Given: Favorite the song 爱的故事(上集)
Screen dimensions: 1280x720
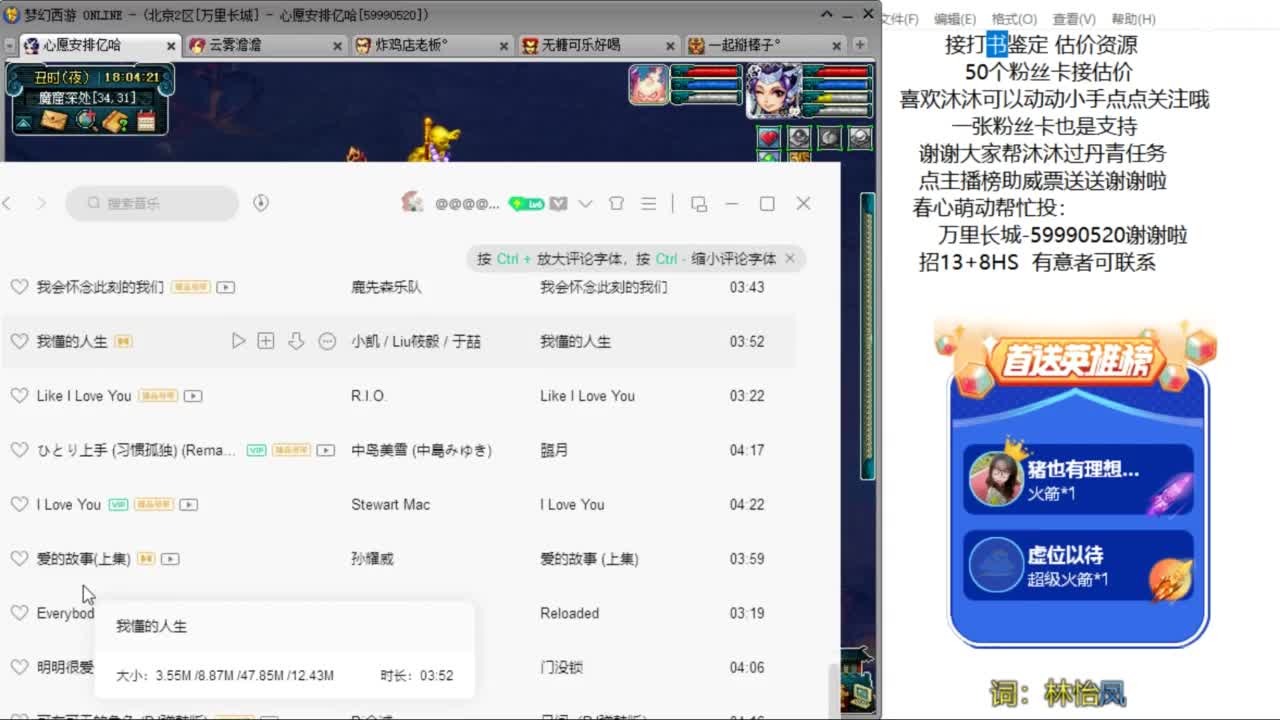Looking at the screenshot, I should 19,558.
